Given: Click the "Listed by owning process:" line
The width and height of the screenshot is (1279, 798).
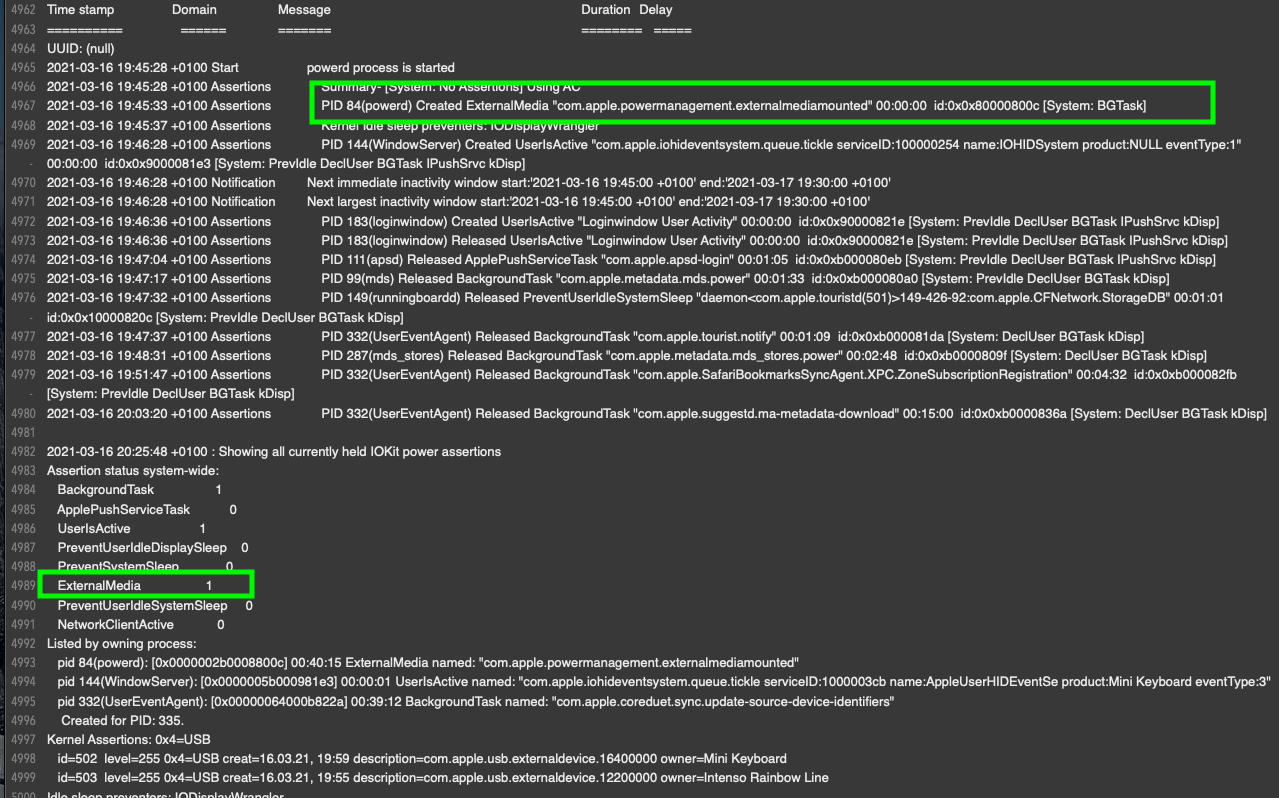Looking at the screenshot, I should pos(122,644).
